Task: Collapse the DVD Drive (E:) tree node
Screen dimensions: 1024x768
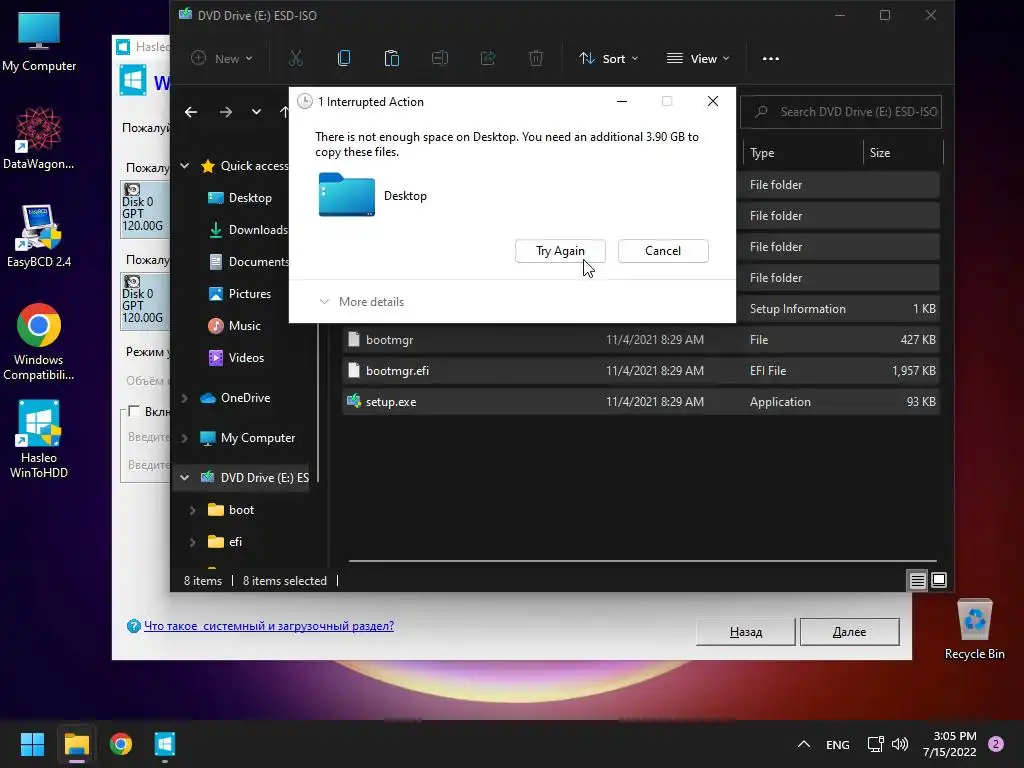Action: [x=185, y=478]
